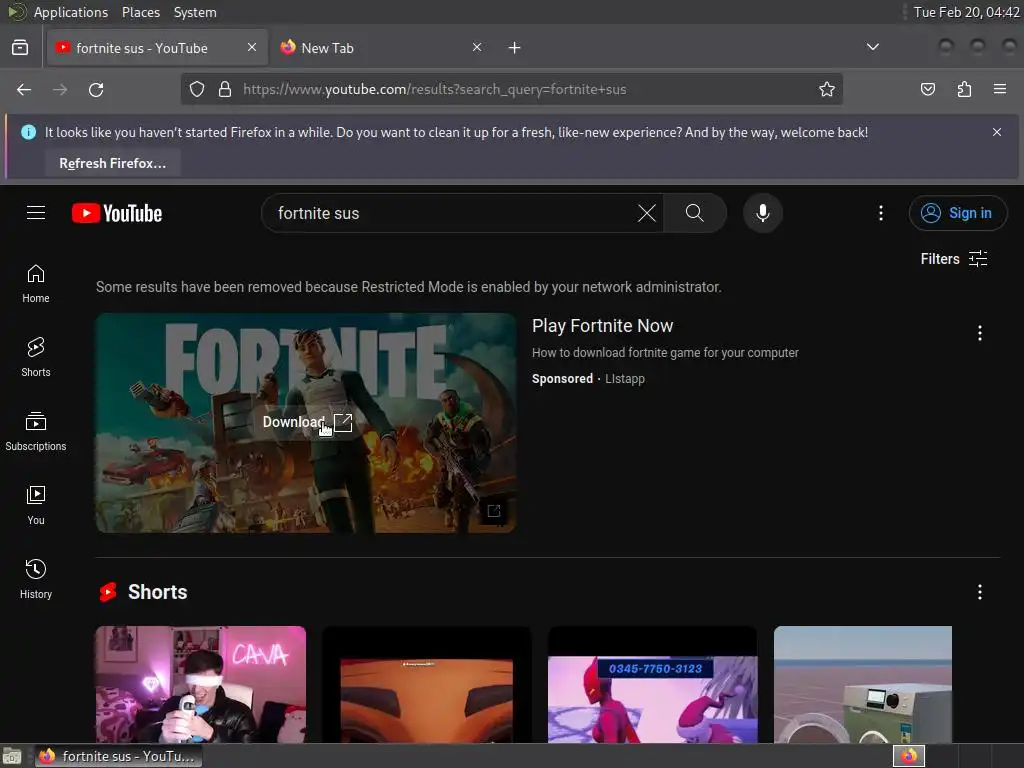Screen dimensions: 1024x768
Task: Dismiss the Firefox welcome back notification
Action: coord(997,132)
